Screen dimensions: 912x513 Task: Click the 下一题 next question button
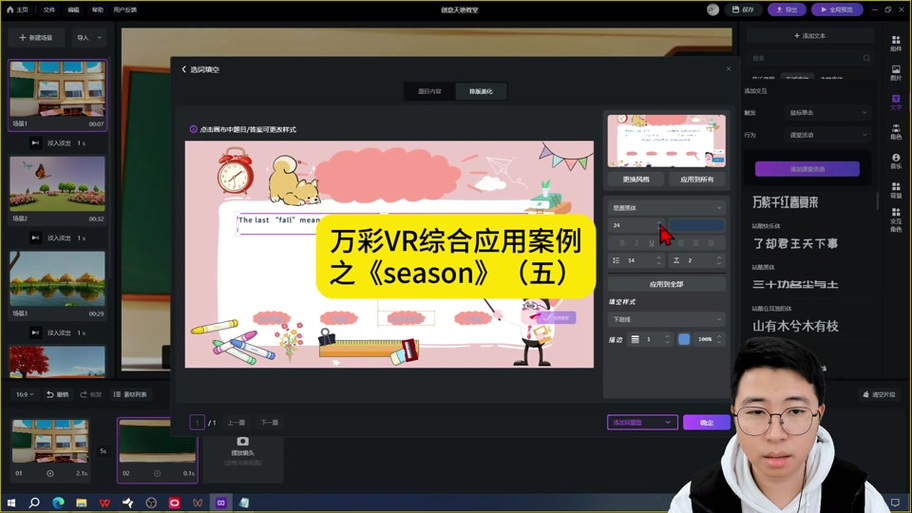click(269, 422)
